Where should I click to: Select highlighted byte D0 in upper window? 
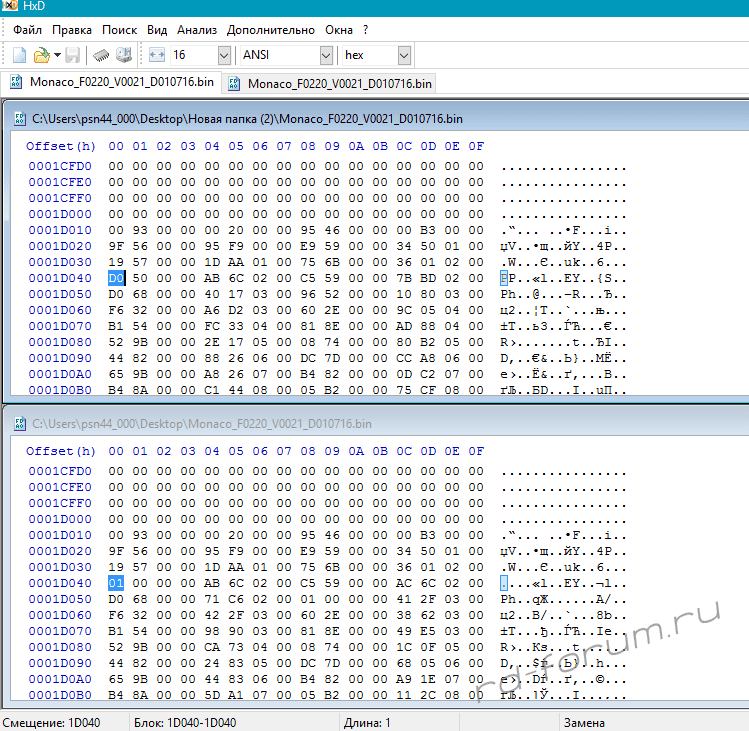(x=116, y=278)
